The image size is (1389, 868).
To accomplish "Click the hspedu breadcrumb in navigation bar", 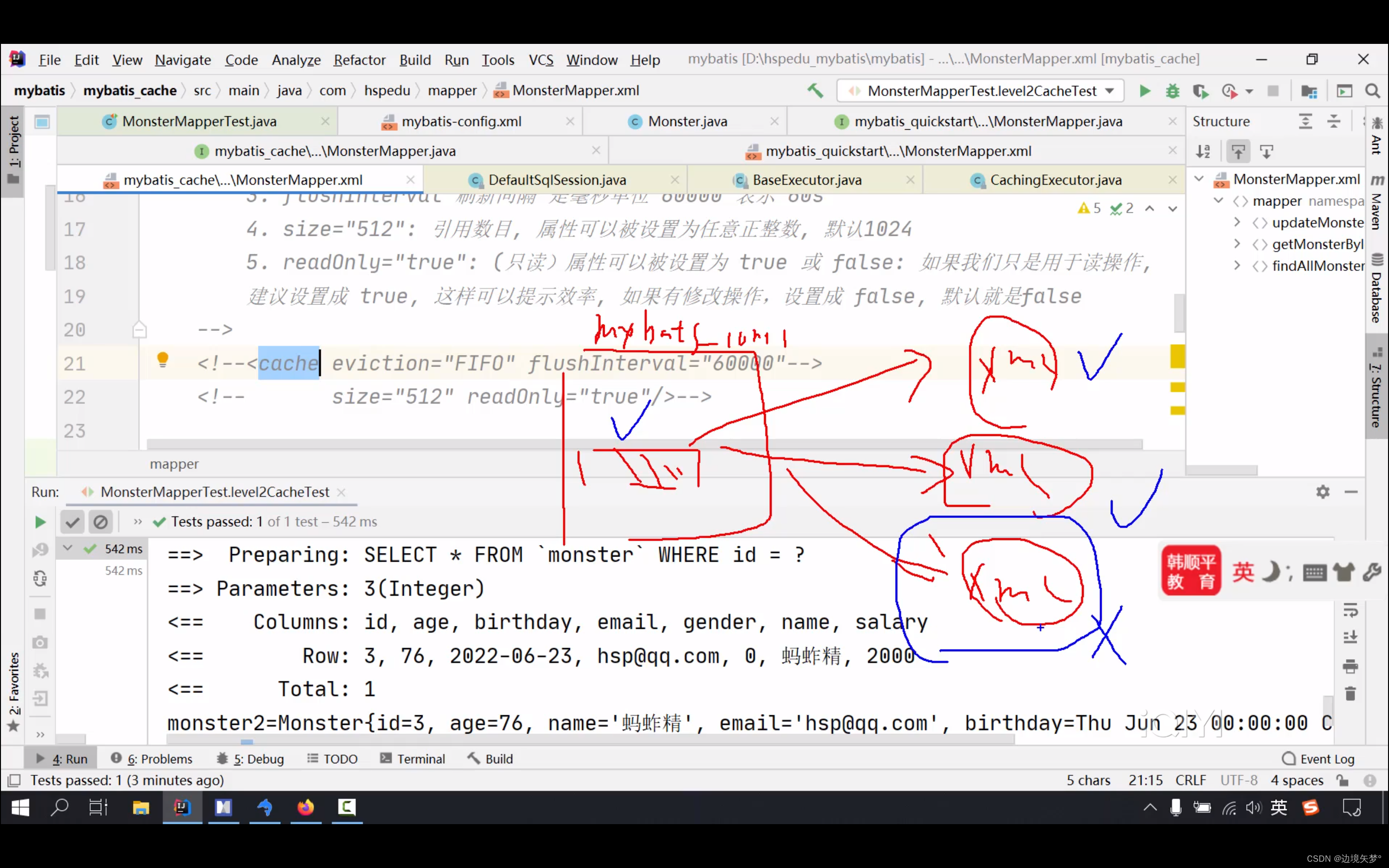I will coord(387,91).
